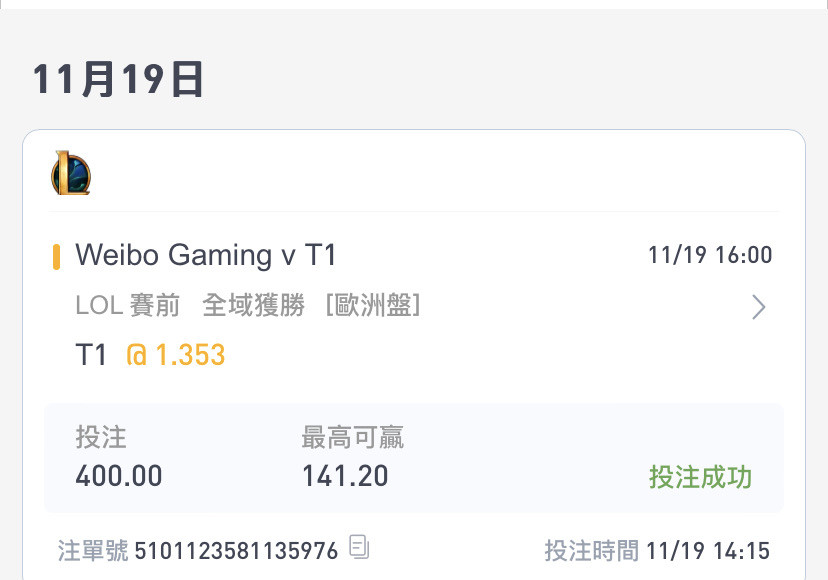This screenshot has height=580, width=828.
Task: Click the @ symbol before odds
Action: point(136,355)
